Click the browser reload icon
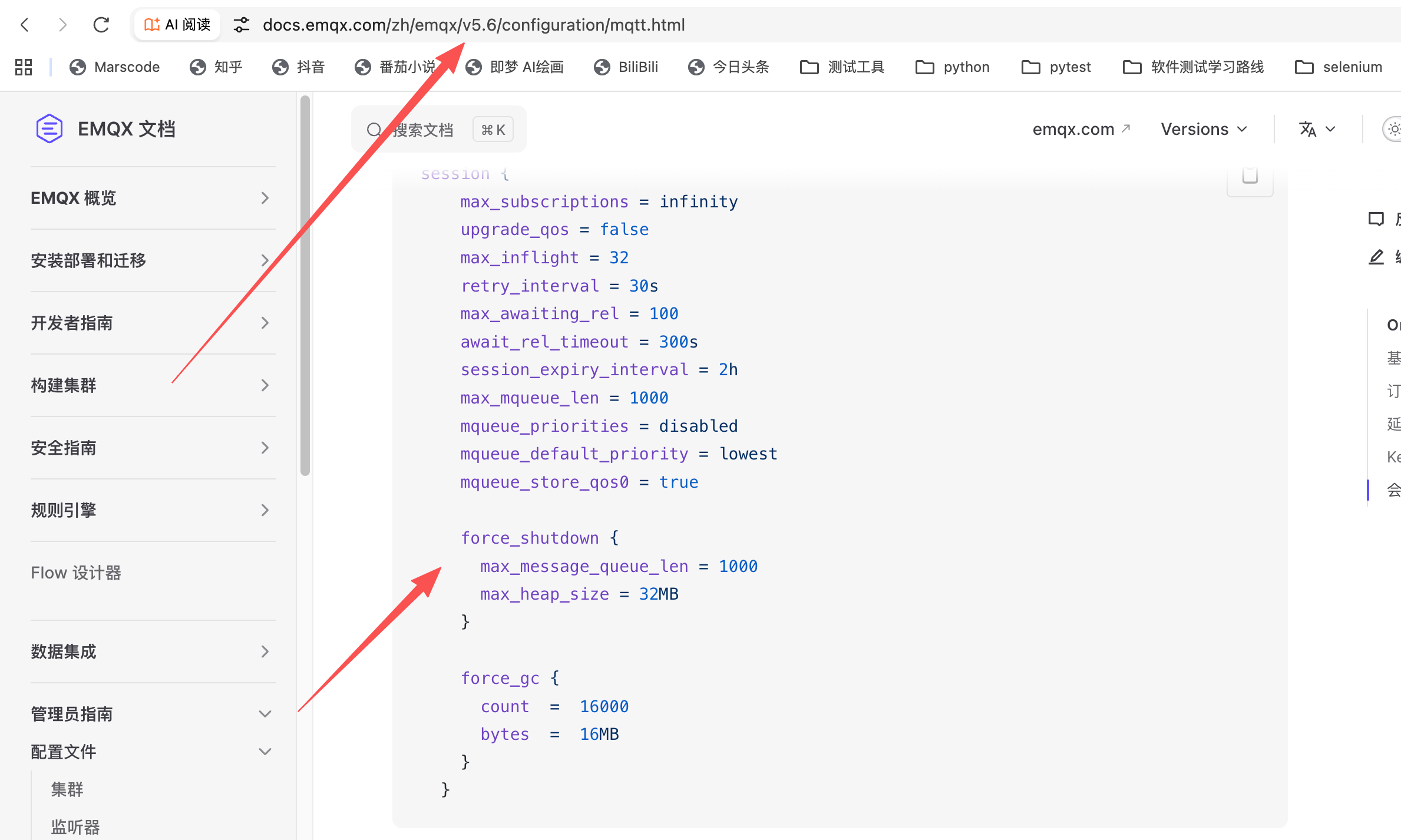Viewport: 1401px width, 840px height. click(x=101, y=25)
